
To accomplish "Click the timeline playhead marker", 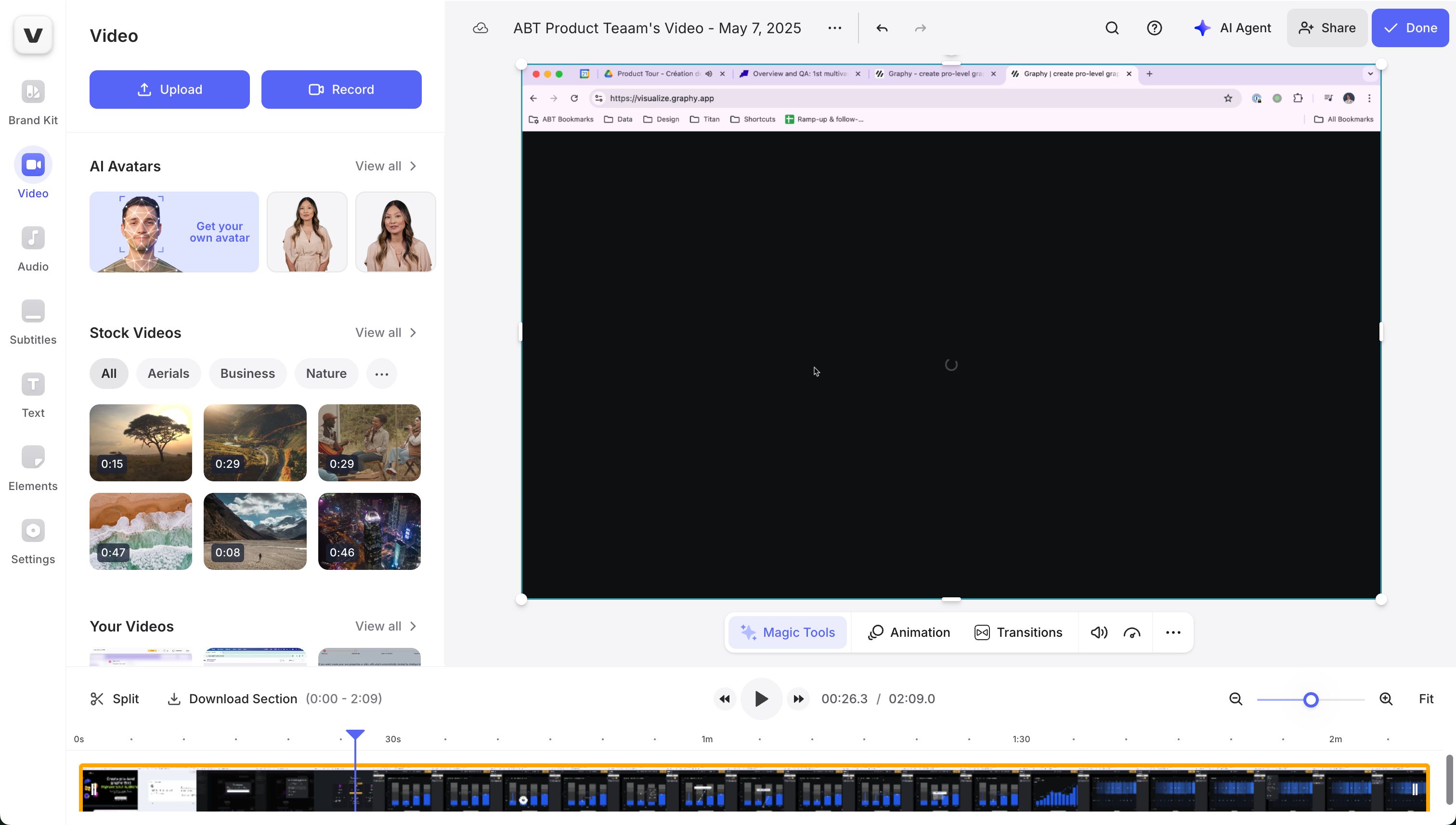I will point(355,735).
